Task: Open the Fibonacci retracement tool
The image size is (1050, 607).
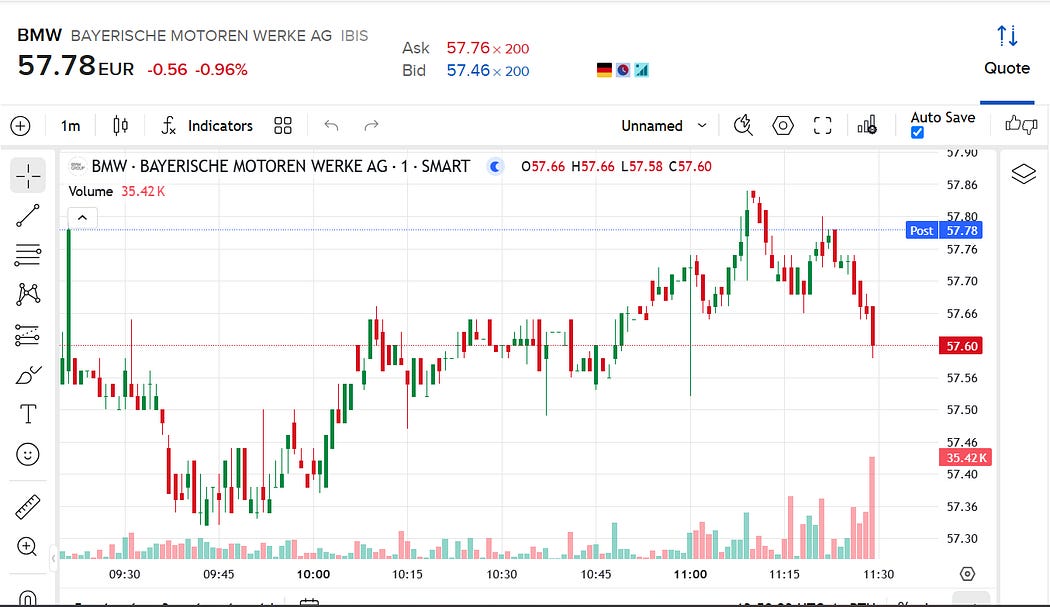Action: pyautogui.click(x=27, y=255)
